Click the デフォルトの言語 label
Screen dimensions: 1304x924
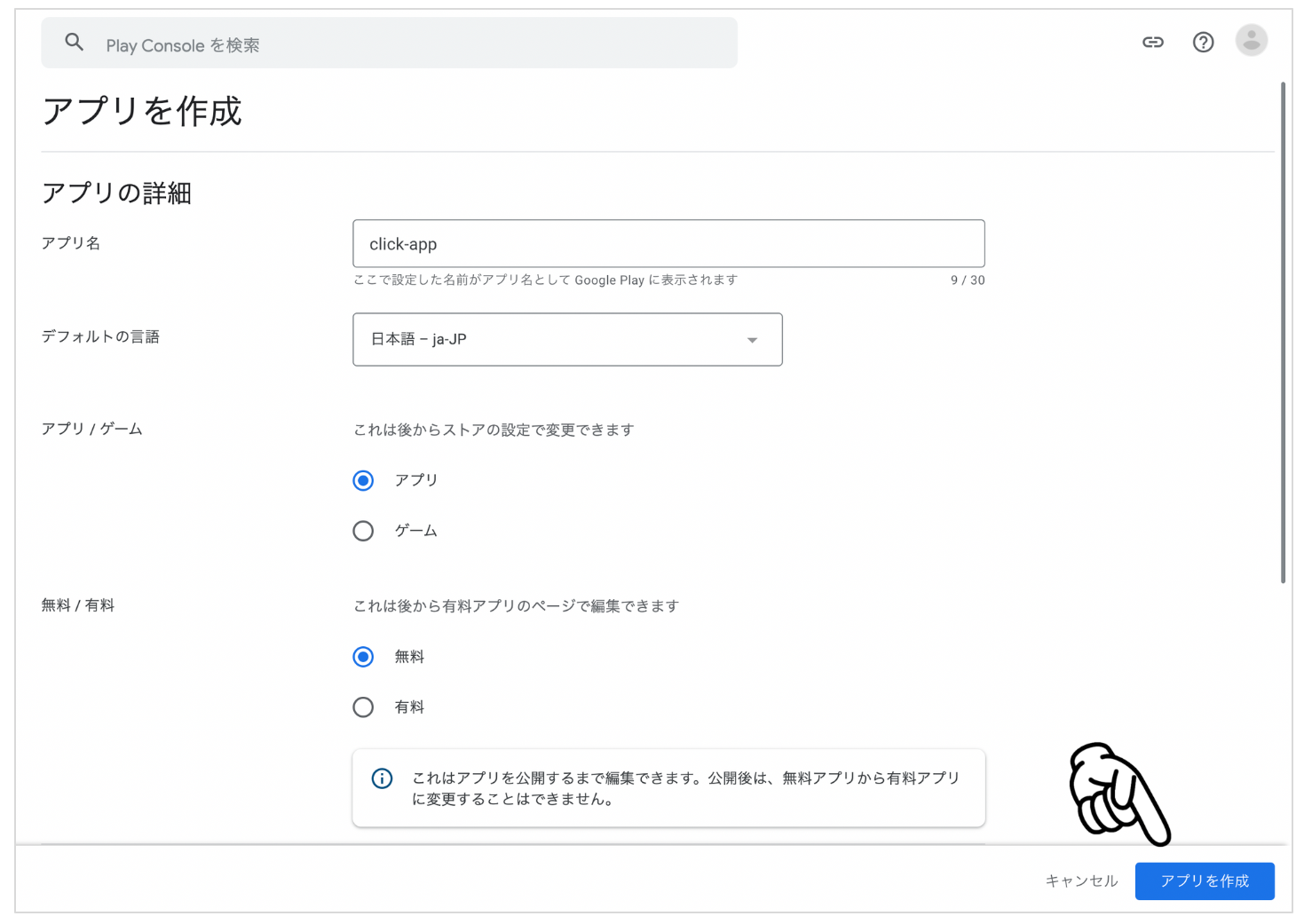pos(100,336)
